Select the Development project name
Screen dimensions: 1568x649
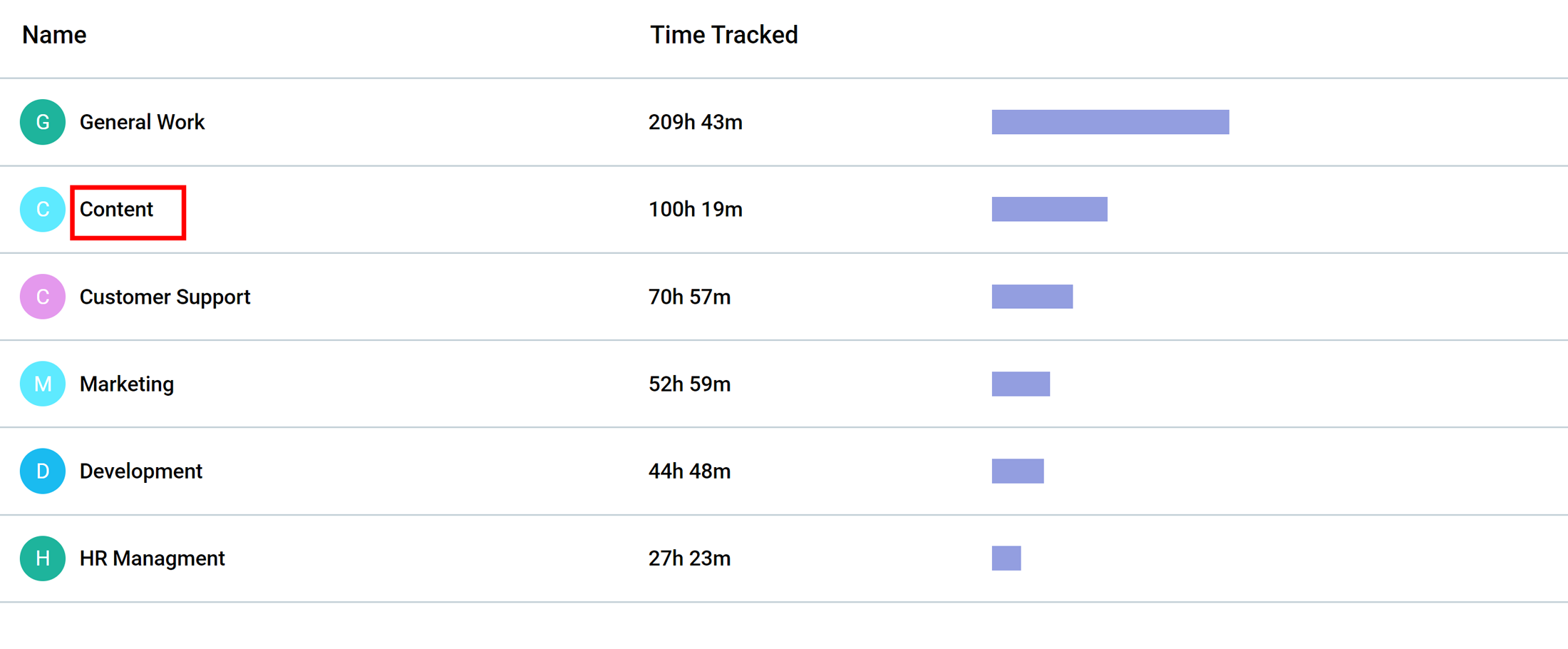point(141,471)
